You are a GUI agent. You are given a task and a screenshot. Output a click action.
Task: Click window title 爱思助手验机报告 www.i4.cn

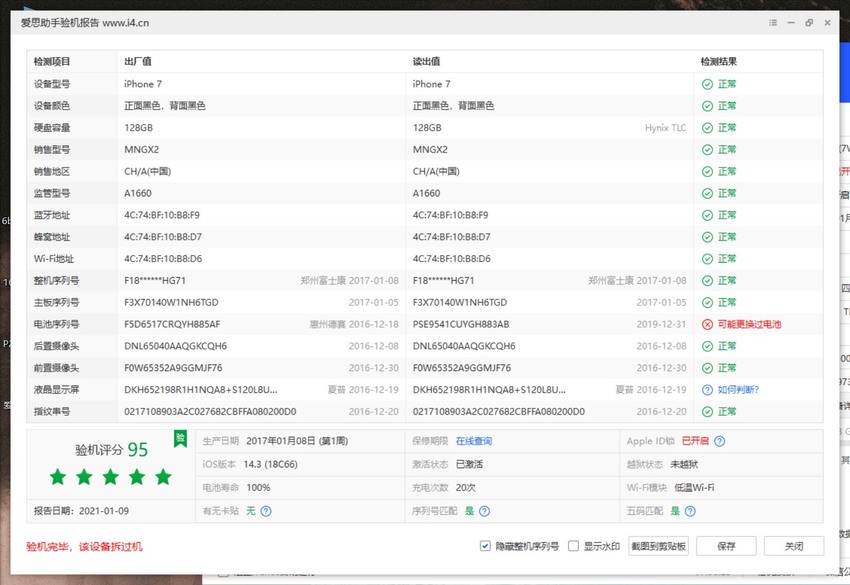click(85, 23)
